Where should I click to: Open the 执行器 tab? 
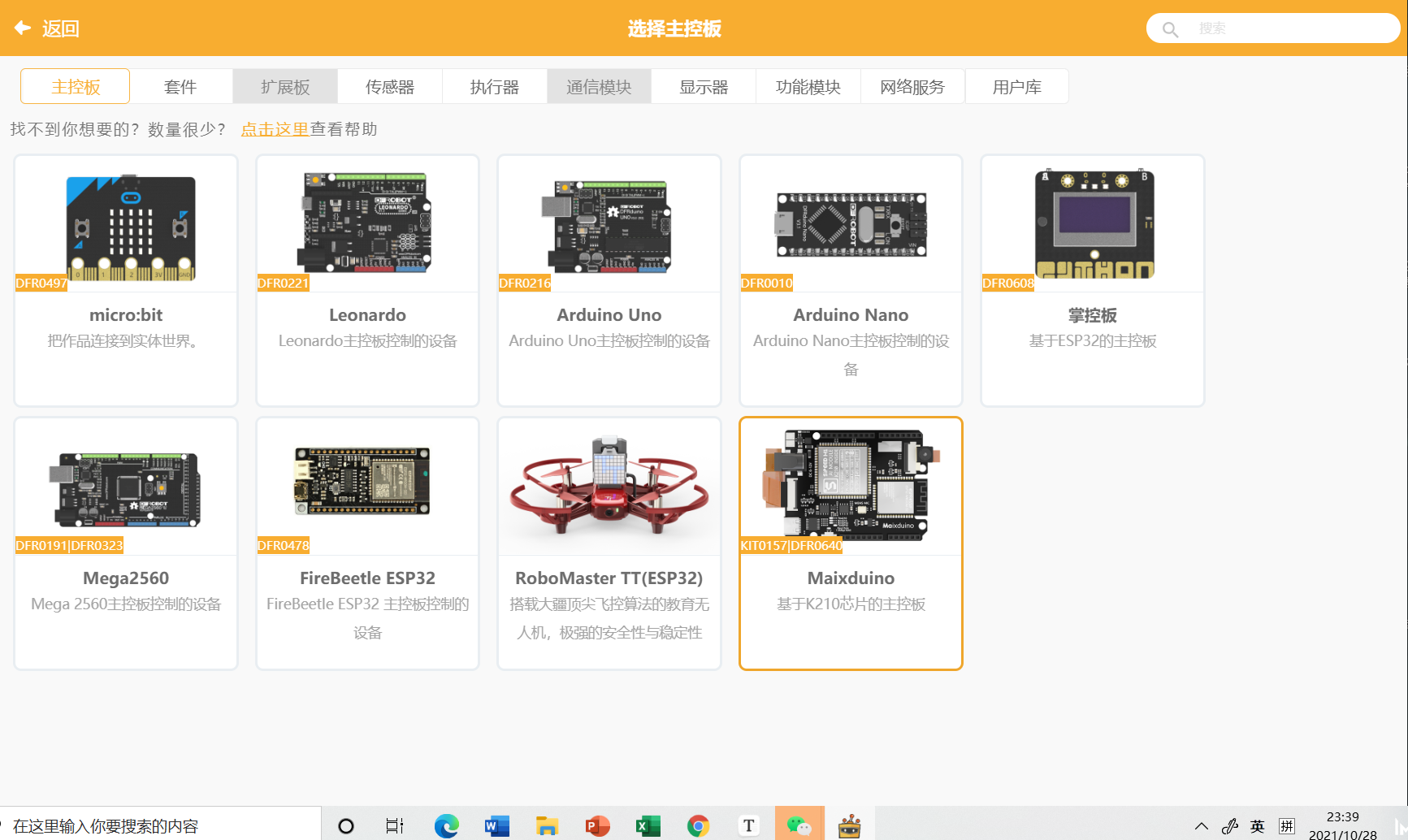coord(495,86)
